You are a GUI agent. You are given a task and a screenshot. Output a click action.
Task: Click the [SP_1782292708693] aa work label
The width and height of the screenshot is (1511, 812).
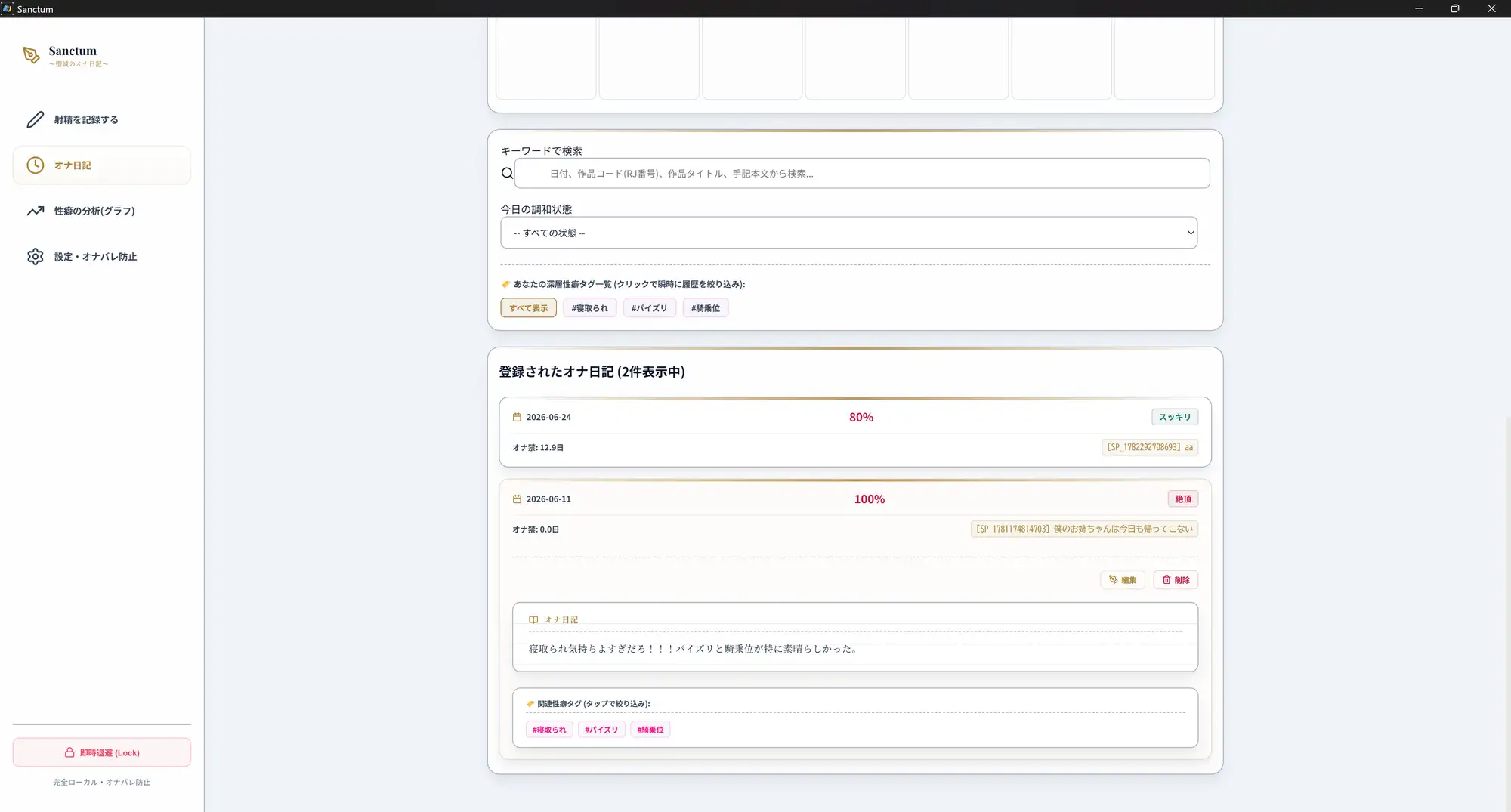point(1150,447)
